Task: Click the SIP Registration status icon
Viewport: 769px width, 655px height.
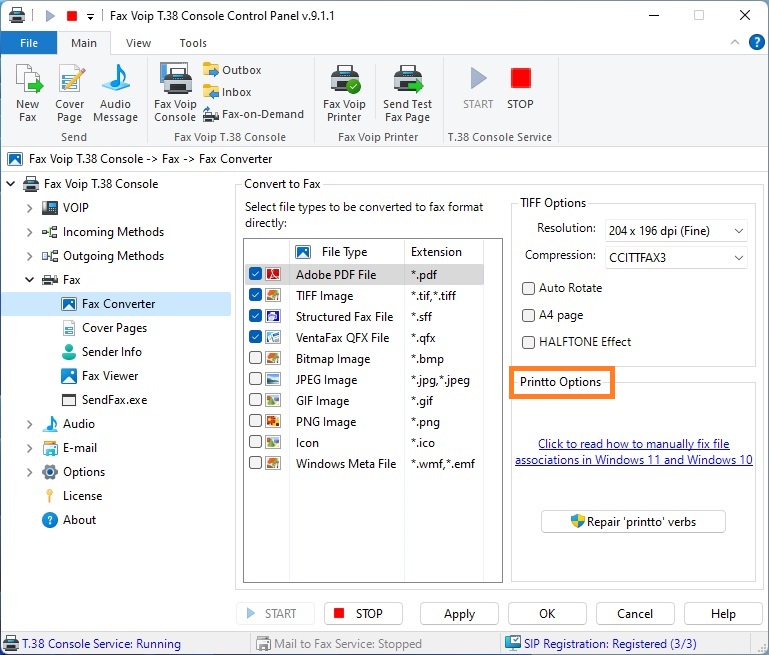Action: pos(513,643)
